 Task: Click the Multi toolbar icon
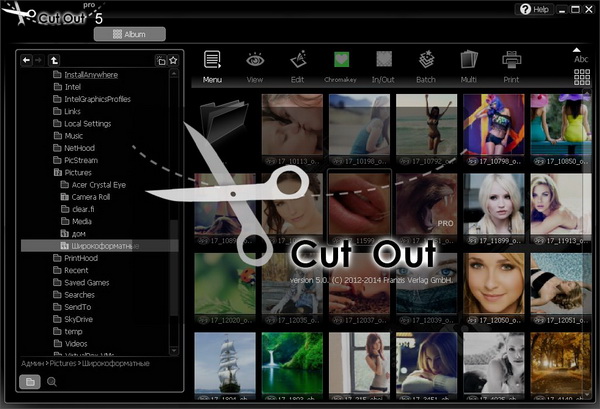[469, 62]
